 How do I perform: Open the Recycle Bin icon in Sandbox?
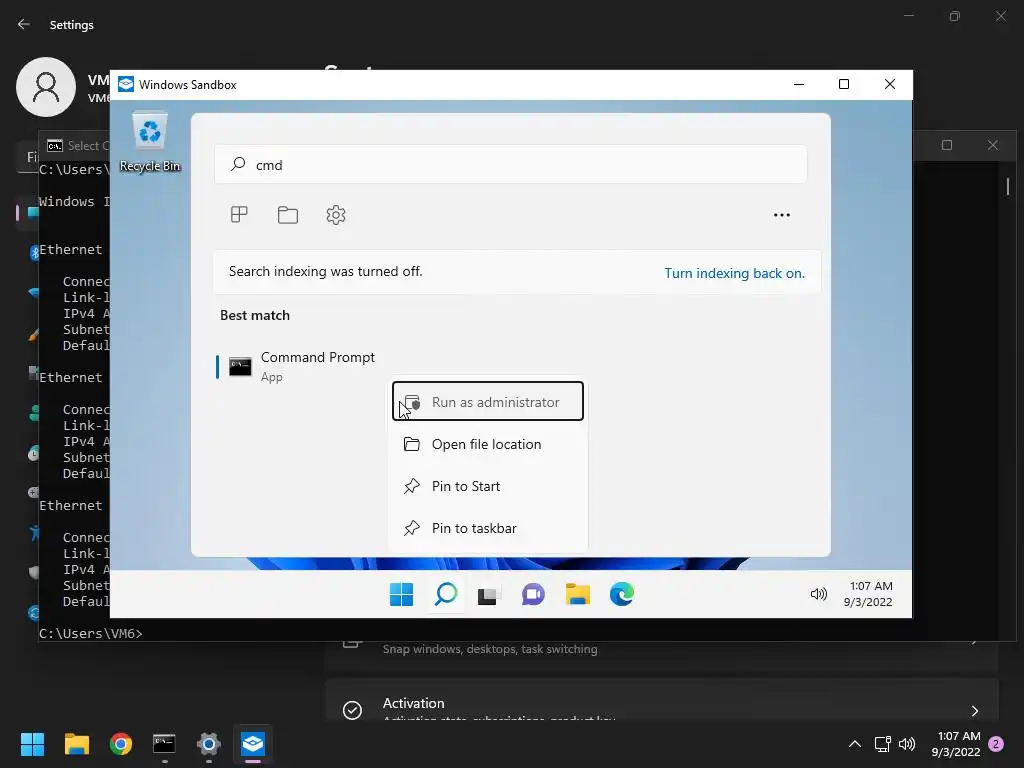[x=150, y=142]
